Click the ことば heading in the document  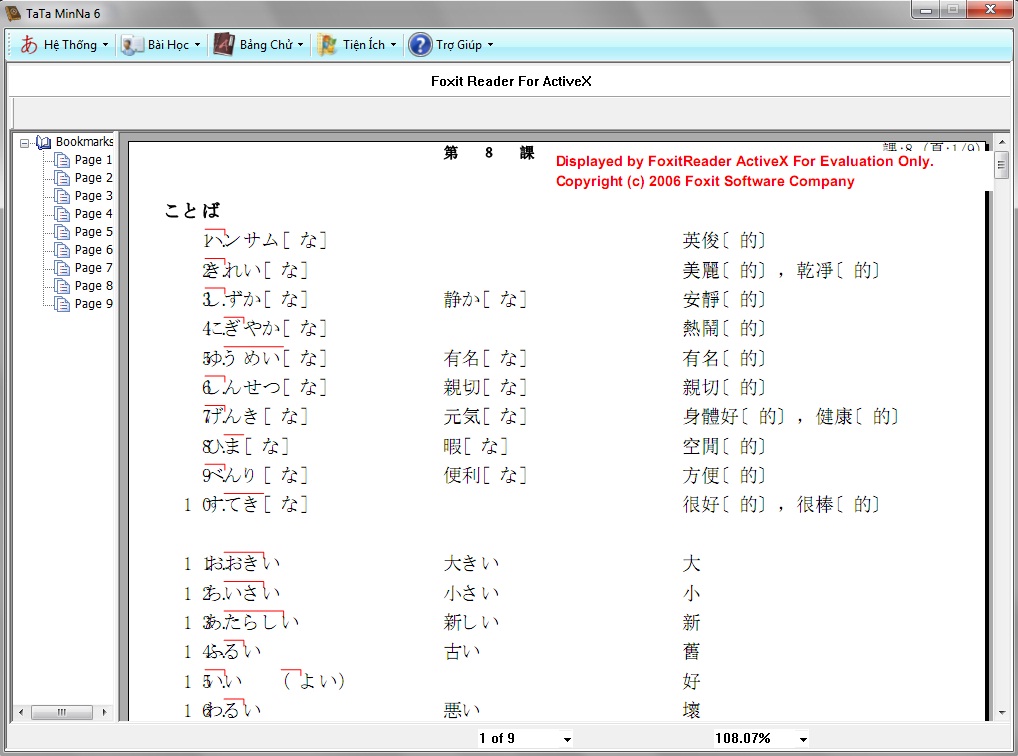[192, 210]
